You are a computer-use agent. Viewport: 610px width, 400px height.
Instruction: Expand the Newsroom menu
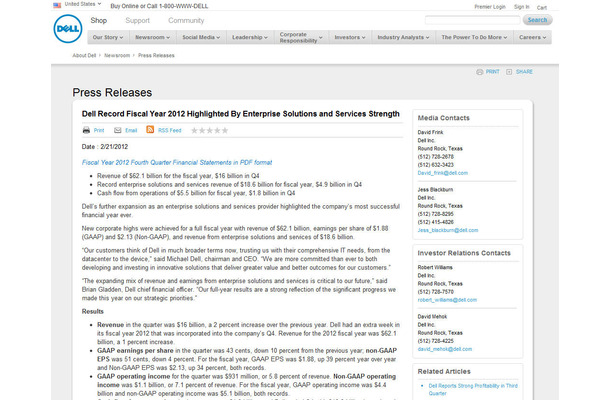point(152,37)
